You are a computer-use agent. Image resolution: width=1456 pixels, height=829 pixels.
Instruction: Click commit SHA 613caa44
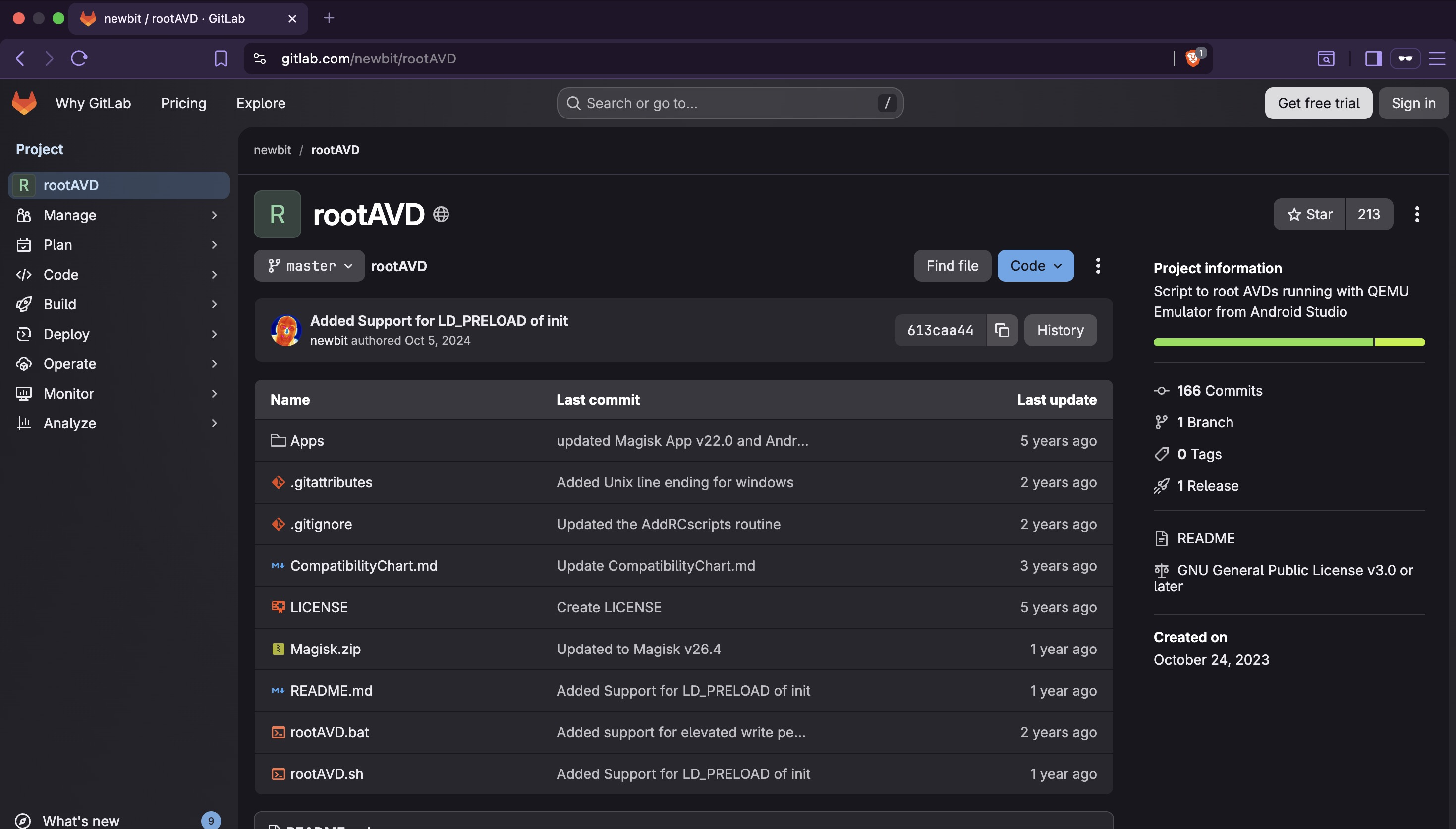pyautogui.click(x=940, y=330)
